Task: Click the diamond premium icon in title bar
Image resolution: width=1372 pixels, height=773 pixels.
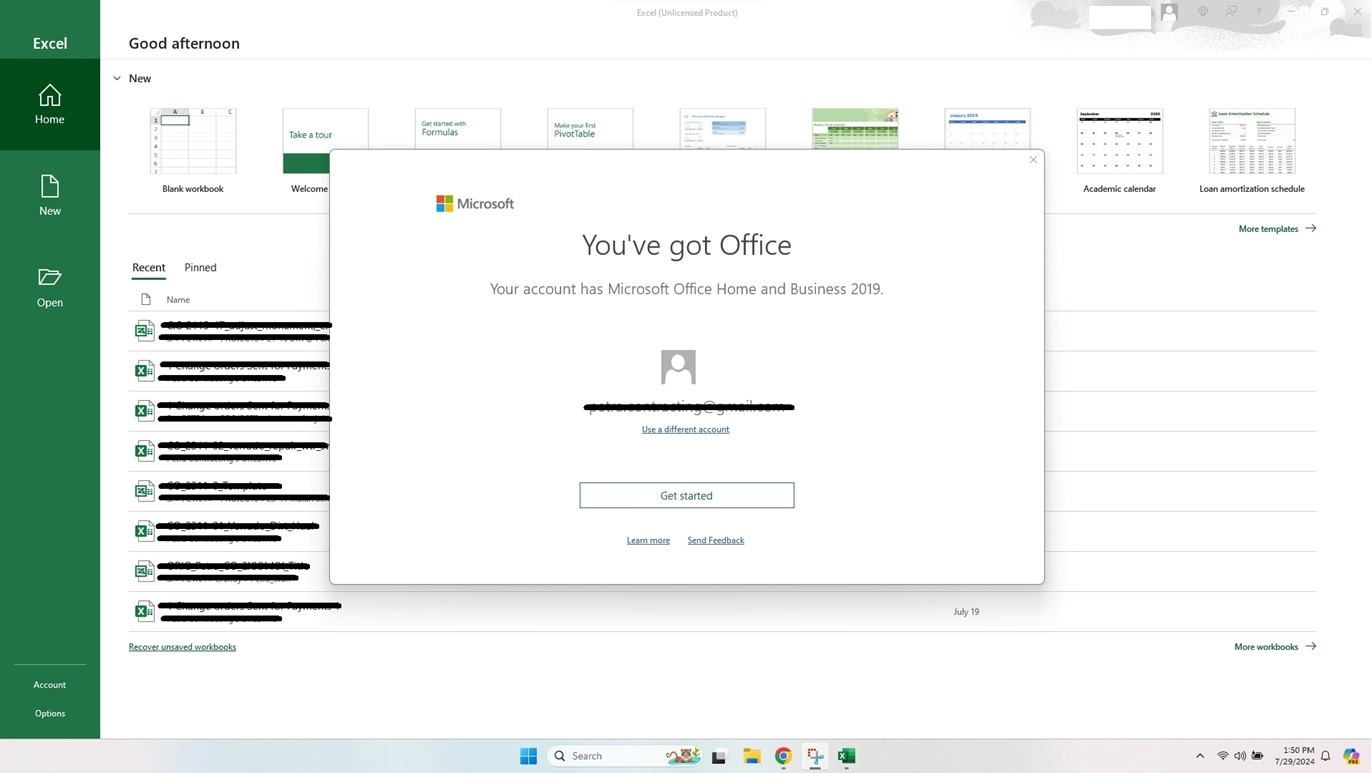Action: pos(1203,12)
